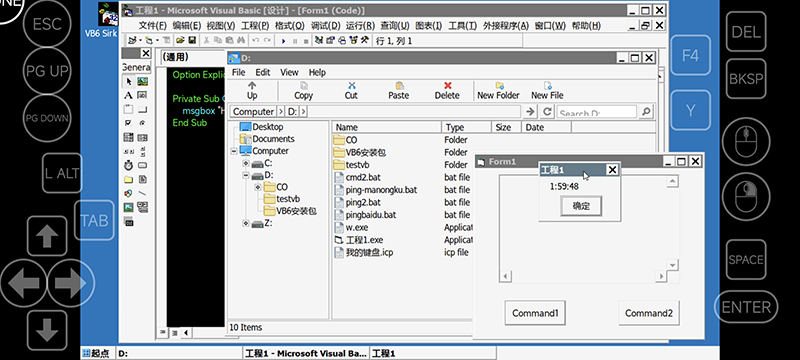Select the Label control (A) in toolbox
Viewport: 800px width, 360px height.
(128, 95)
